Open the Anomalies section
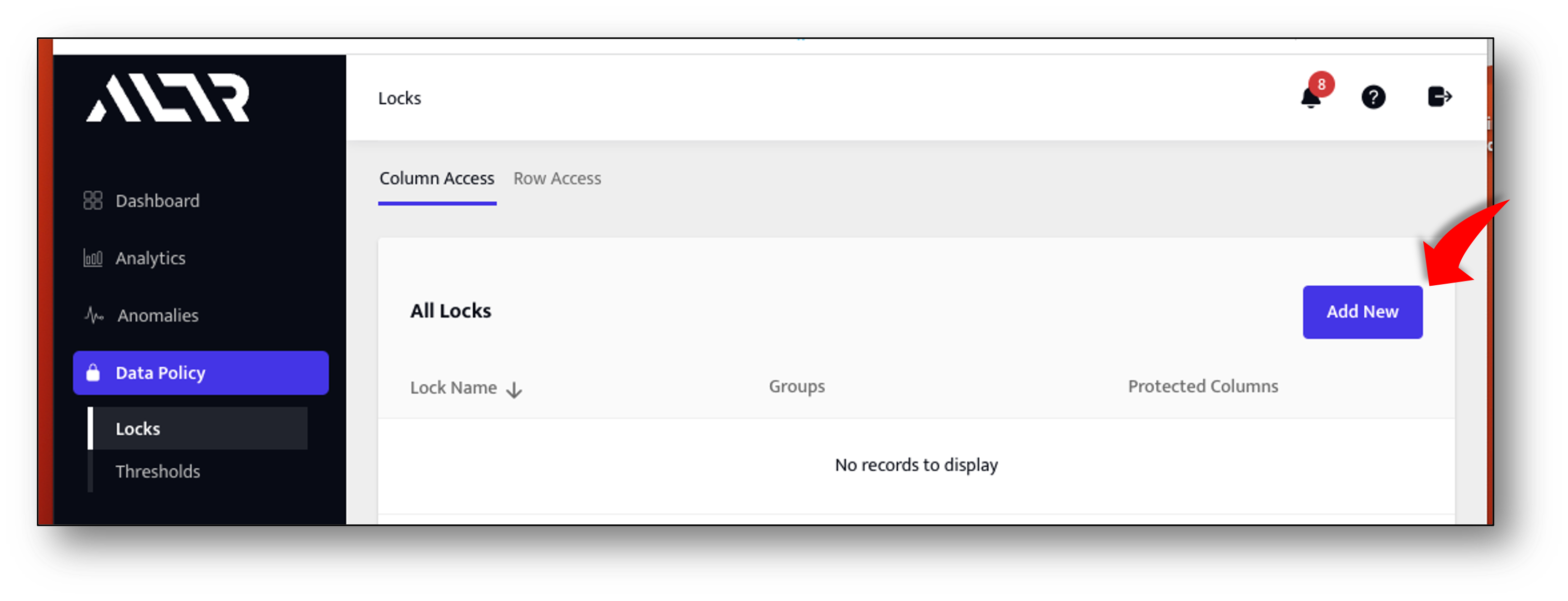 158,315
